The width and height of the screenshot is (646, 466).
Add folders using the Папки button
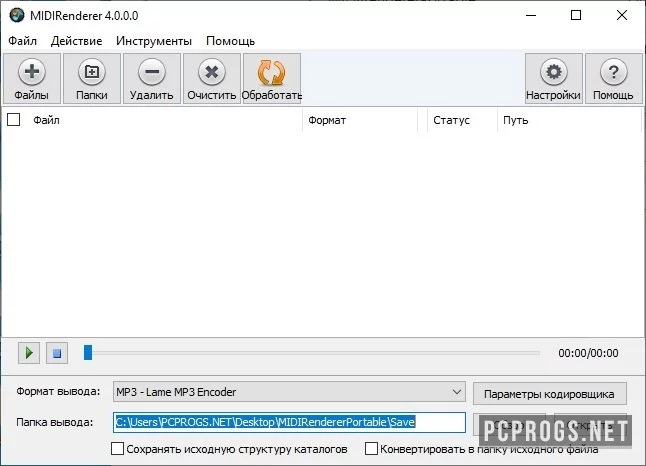point(92,79)
